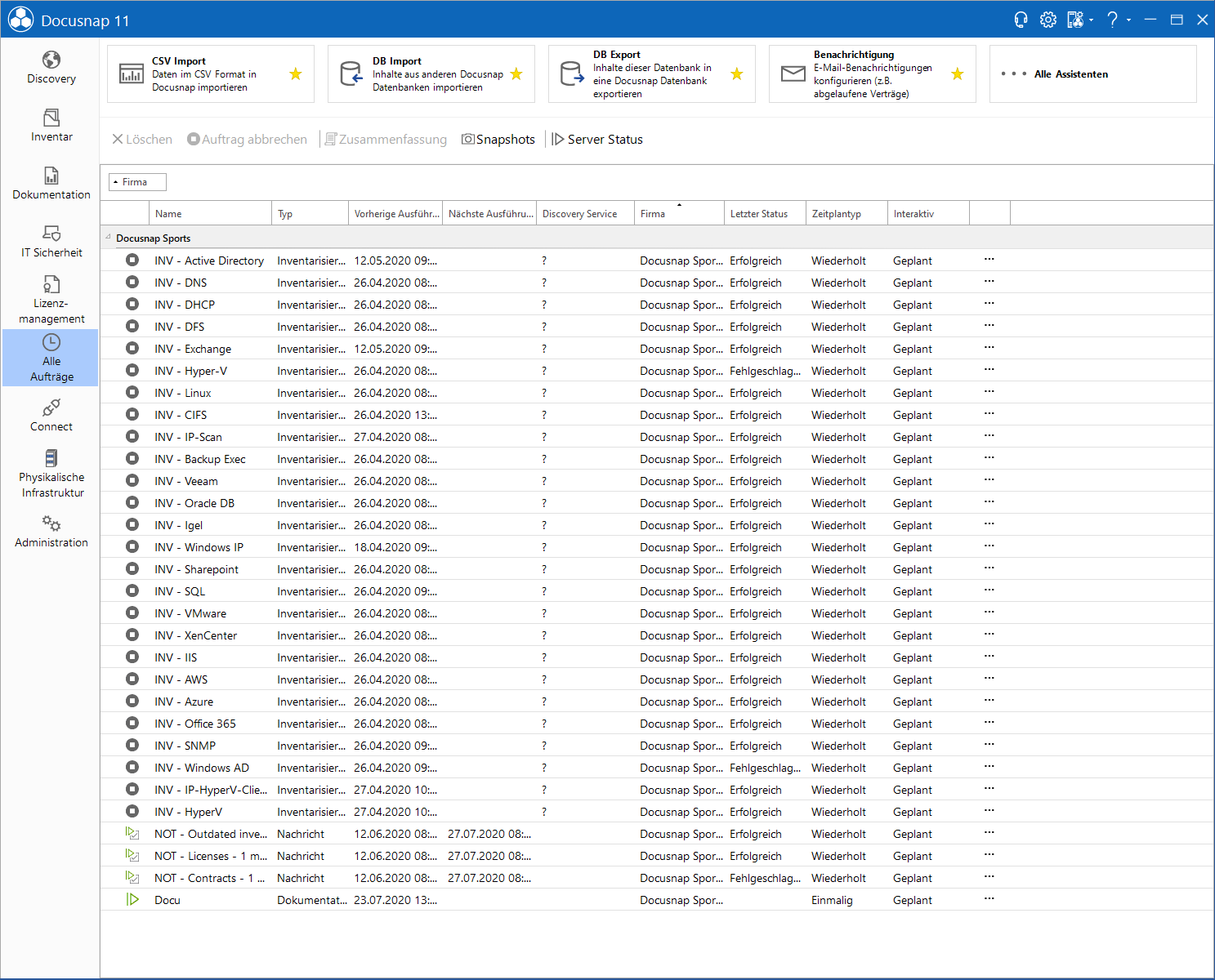This screenshot has width=1215, height=980.
Task: Click Fehlgeschlagen status of NOT - Contracts
Action: [x=765, y=878]
